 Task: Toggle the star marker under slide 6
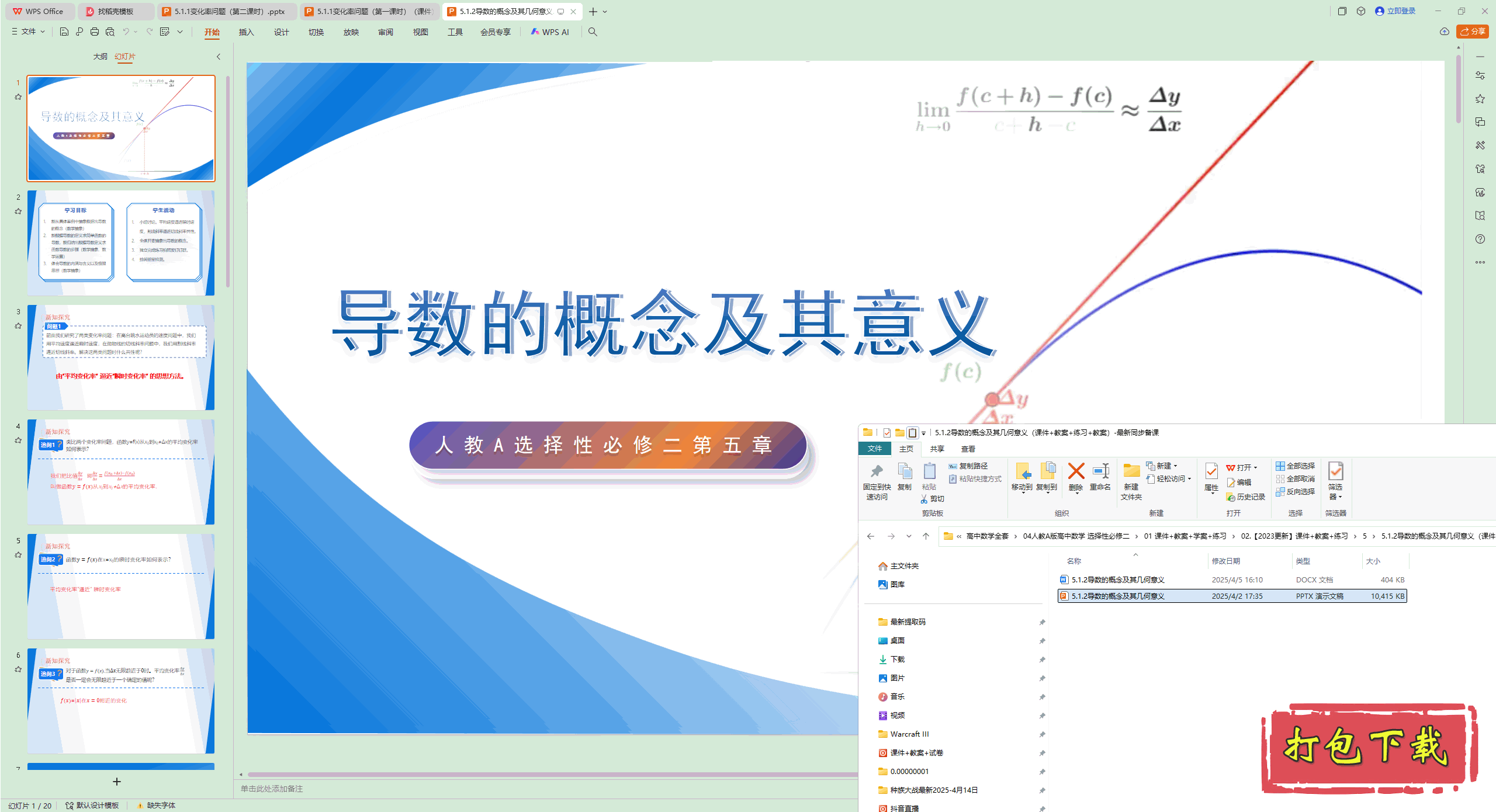tap(18, 669)
